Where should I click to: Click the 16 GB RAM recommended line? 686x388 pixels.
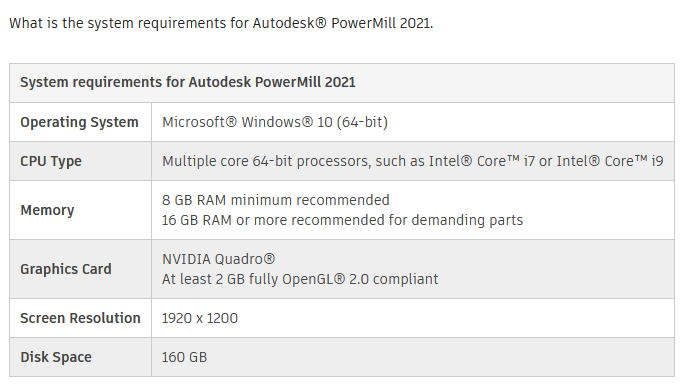point(343,220)
